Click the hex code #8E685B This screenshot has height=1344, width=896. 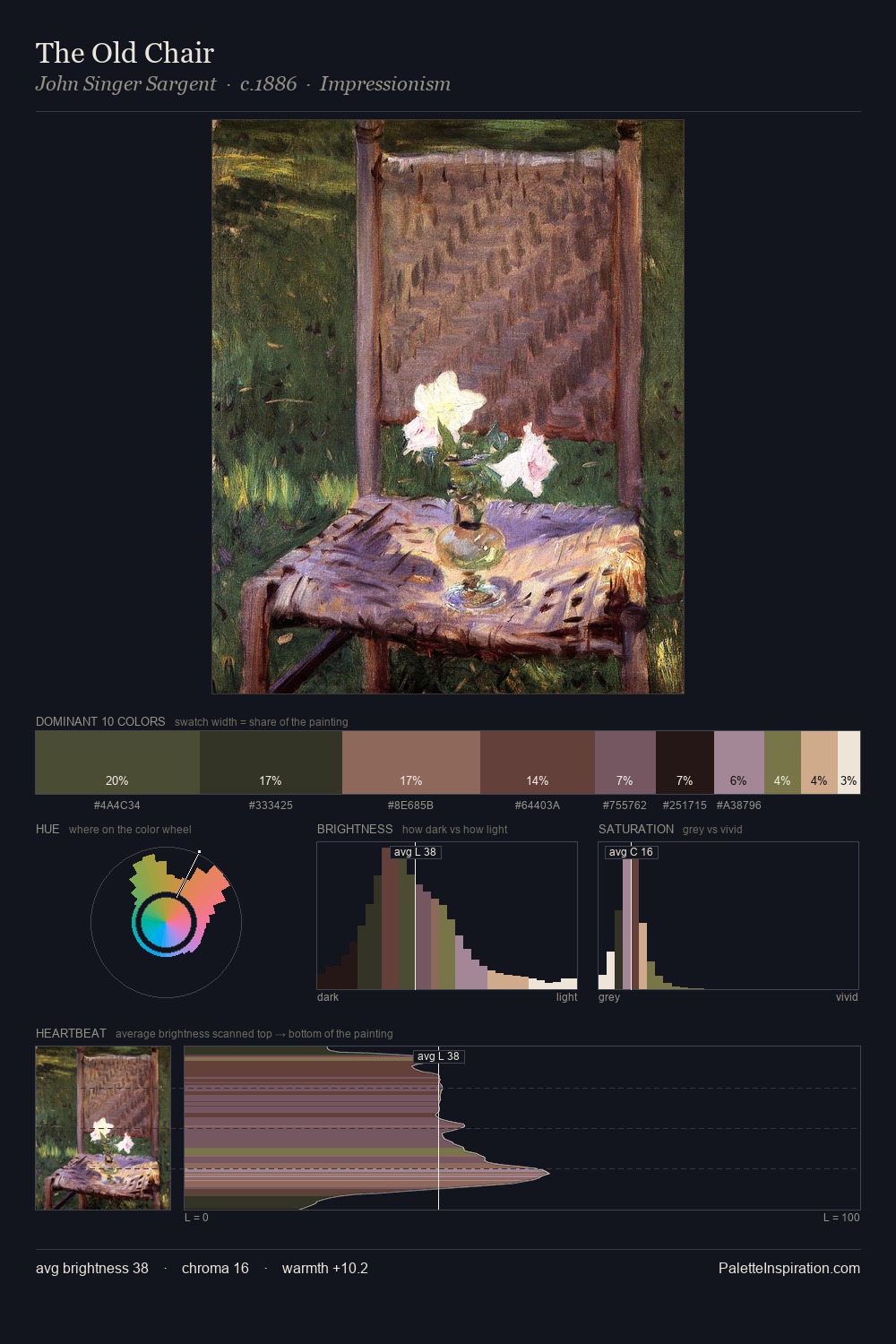point(411,806)
